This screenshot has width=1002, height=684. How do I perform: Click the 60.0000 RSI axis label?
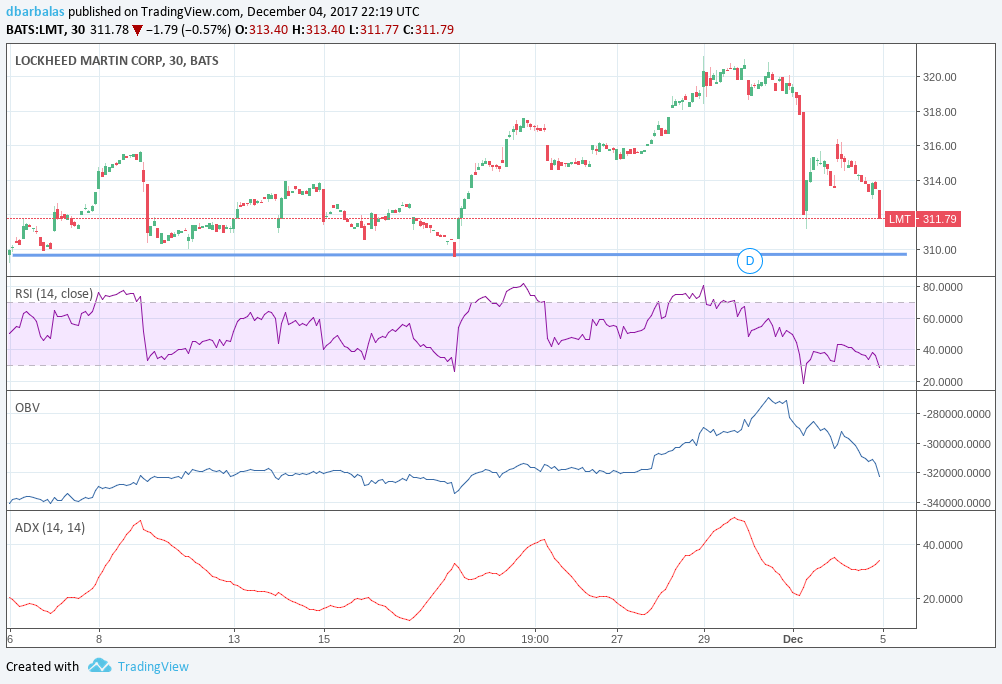[x=942, y=319]
